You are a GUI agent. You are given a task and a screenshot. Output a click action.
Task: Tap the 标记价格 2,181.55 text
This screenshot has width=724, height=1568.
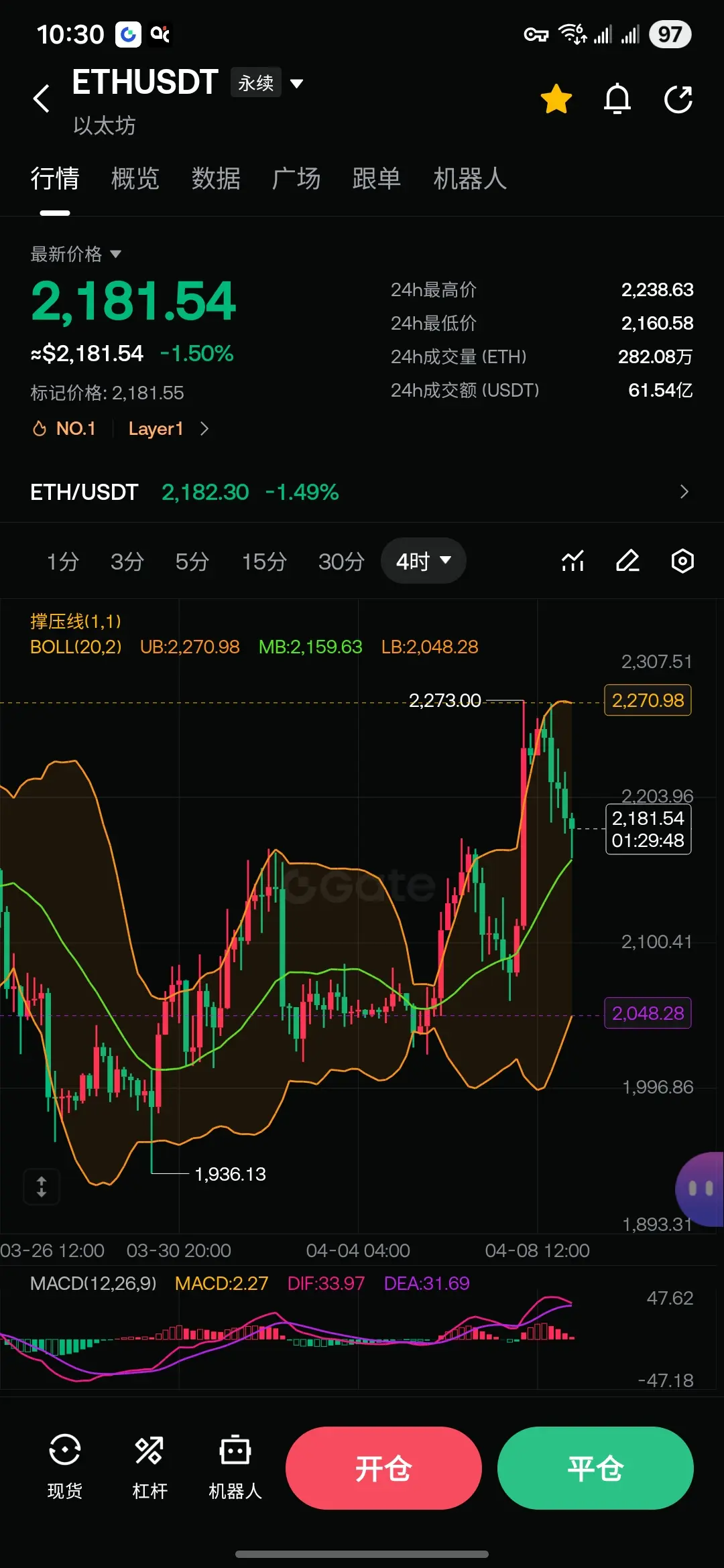click(x=107, y=393)
